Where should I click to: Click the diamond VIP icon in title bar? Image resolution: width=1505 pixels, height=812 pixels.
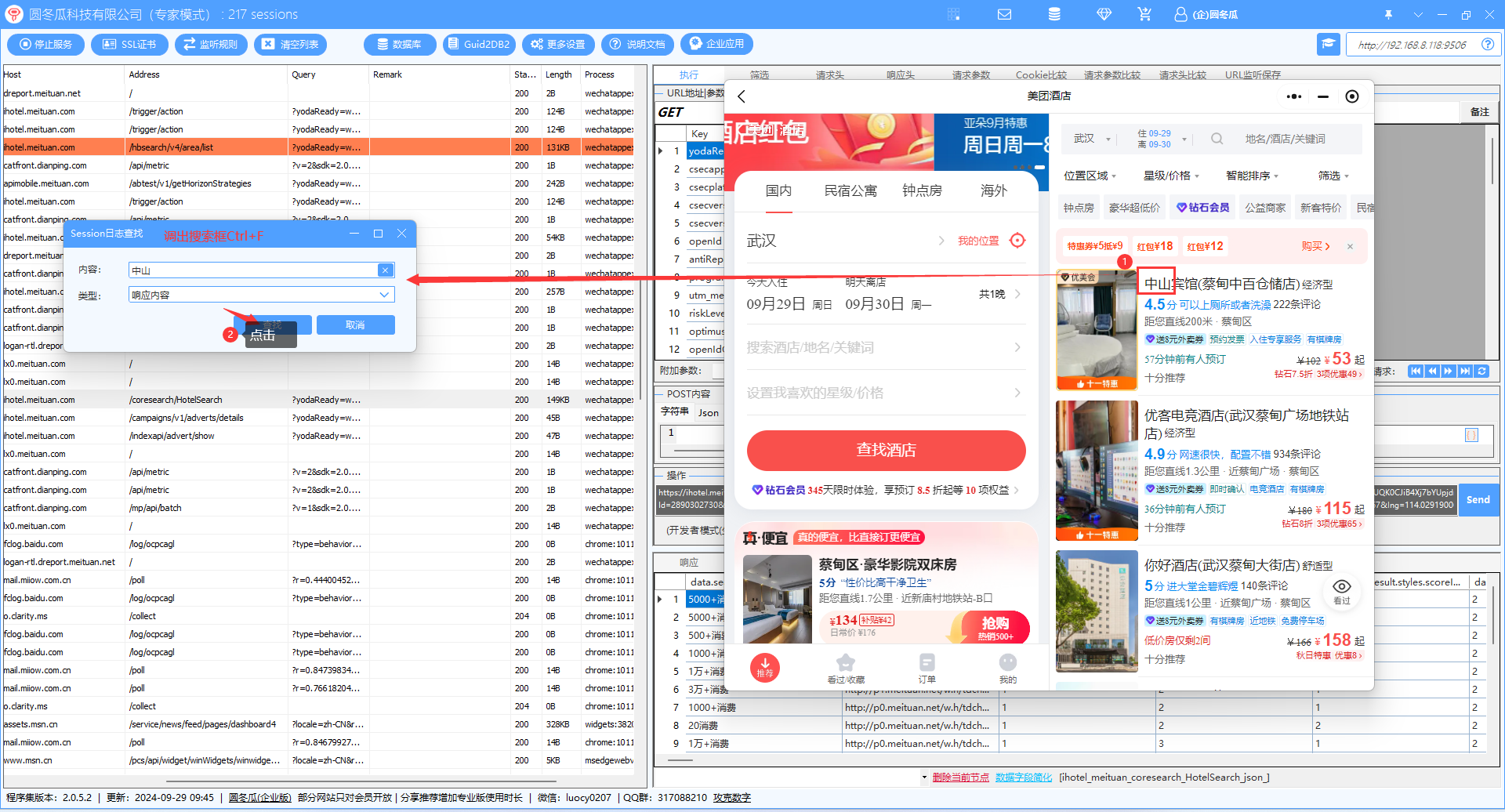[1104, 14]
